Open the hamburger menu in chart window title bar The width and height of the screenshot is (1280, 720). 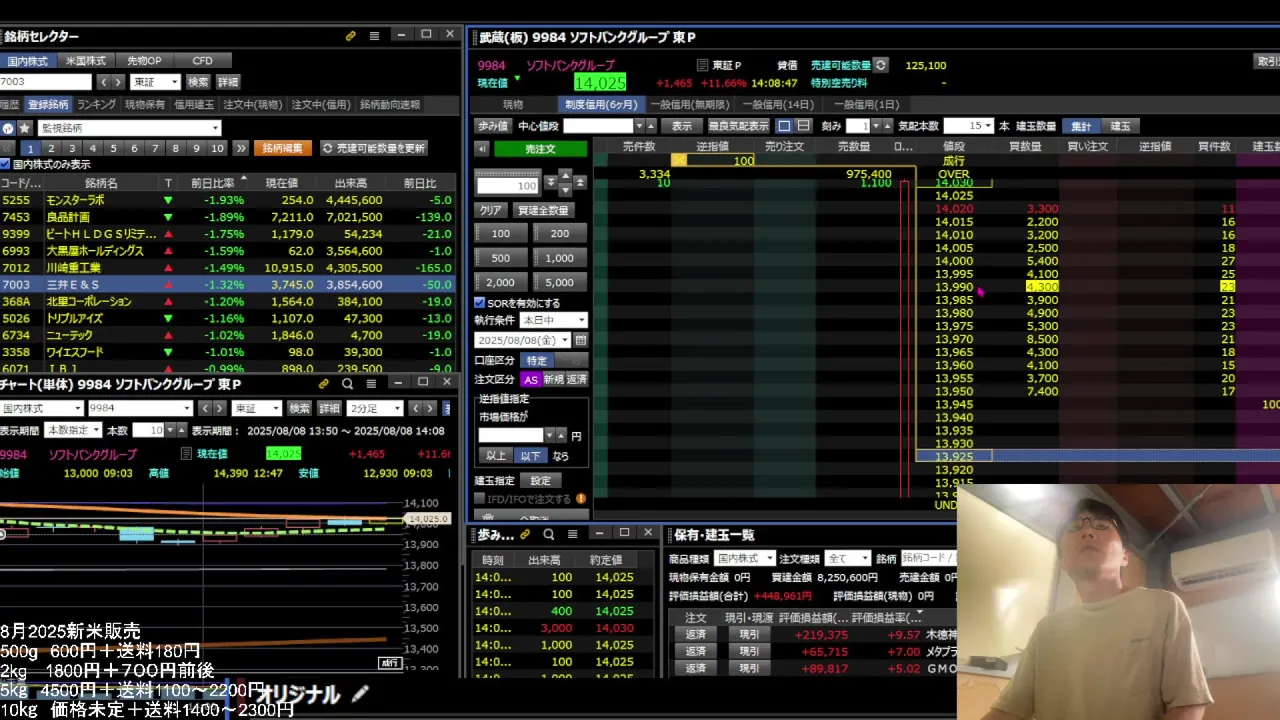pyautogui.click(x=371, y=383)
